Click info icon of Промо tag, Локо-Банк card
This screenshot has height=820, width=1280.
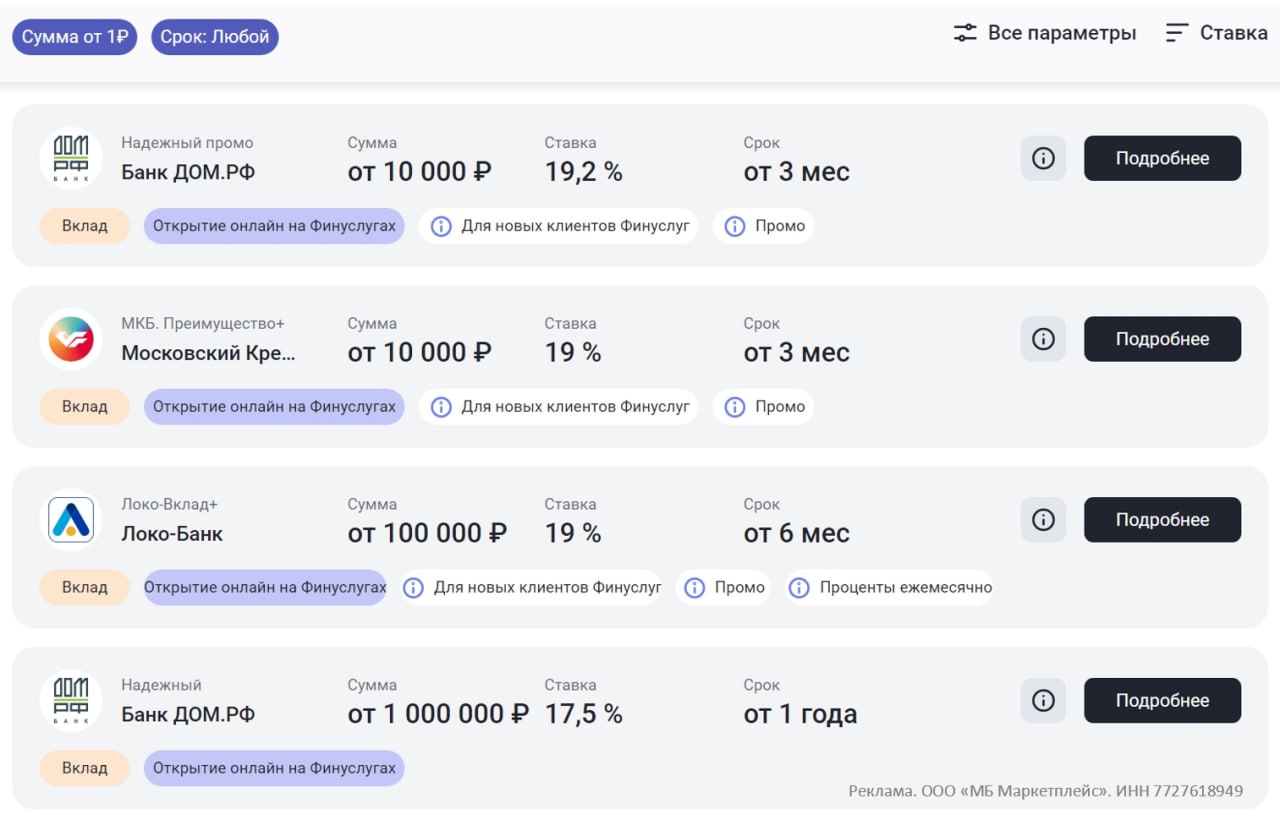(695, 588)
